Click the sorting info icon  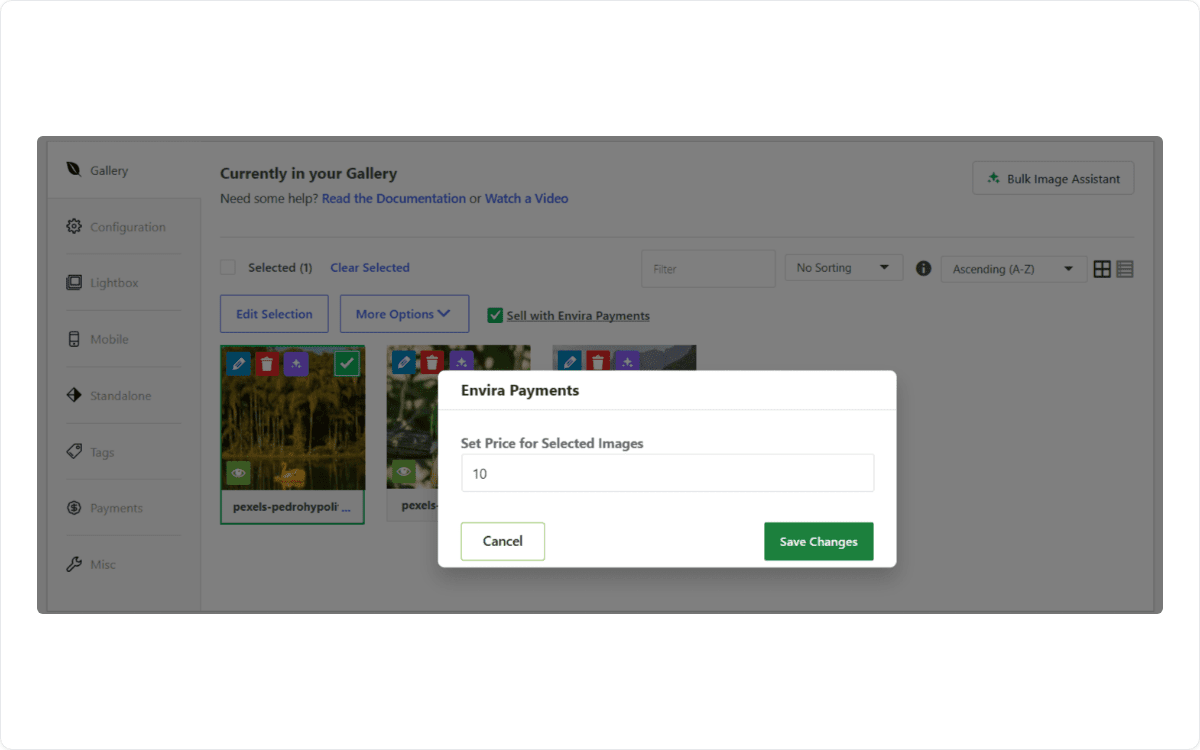click(x=923, y=268)
